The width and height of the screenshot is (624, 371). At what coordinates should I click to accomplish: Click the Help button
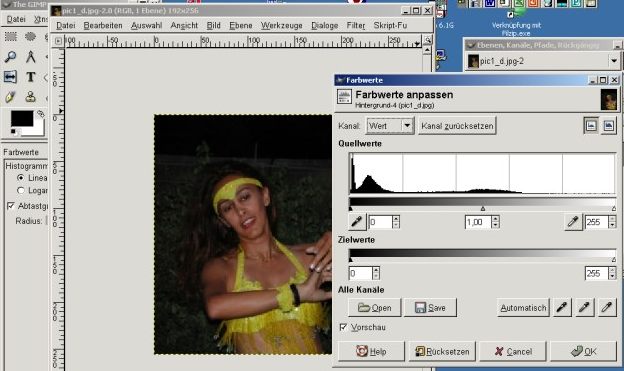371,351
